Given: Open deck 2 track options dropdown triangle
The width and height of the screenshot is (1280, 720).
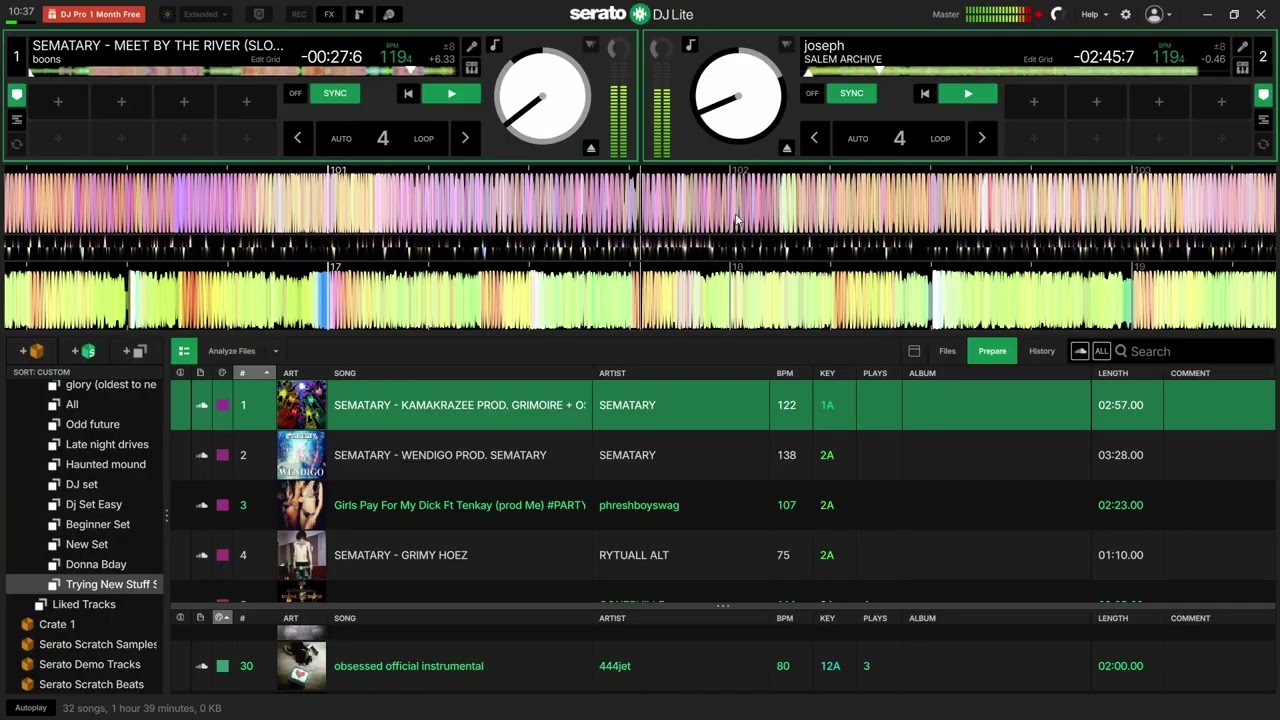Looking at the screenshot, I should tap(786, 46).
